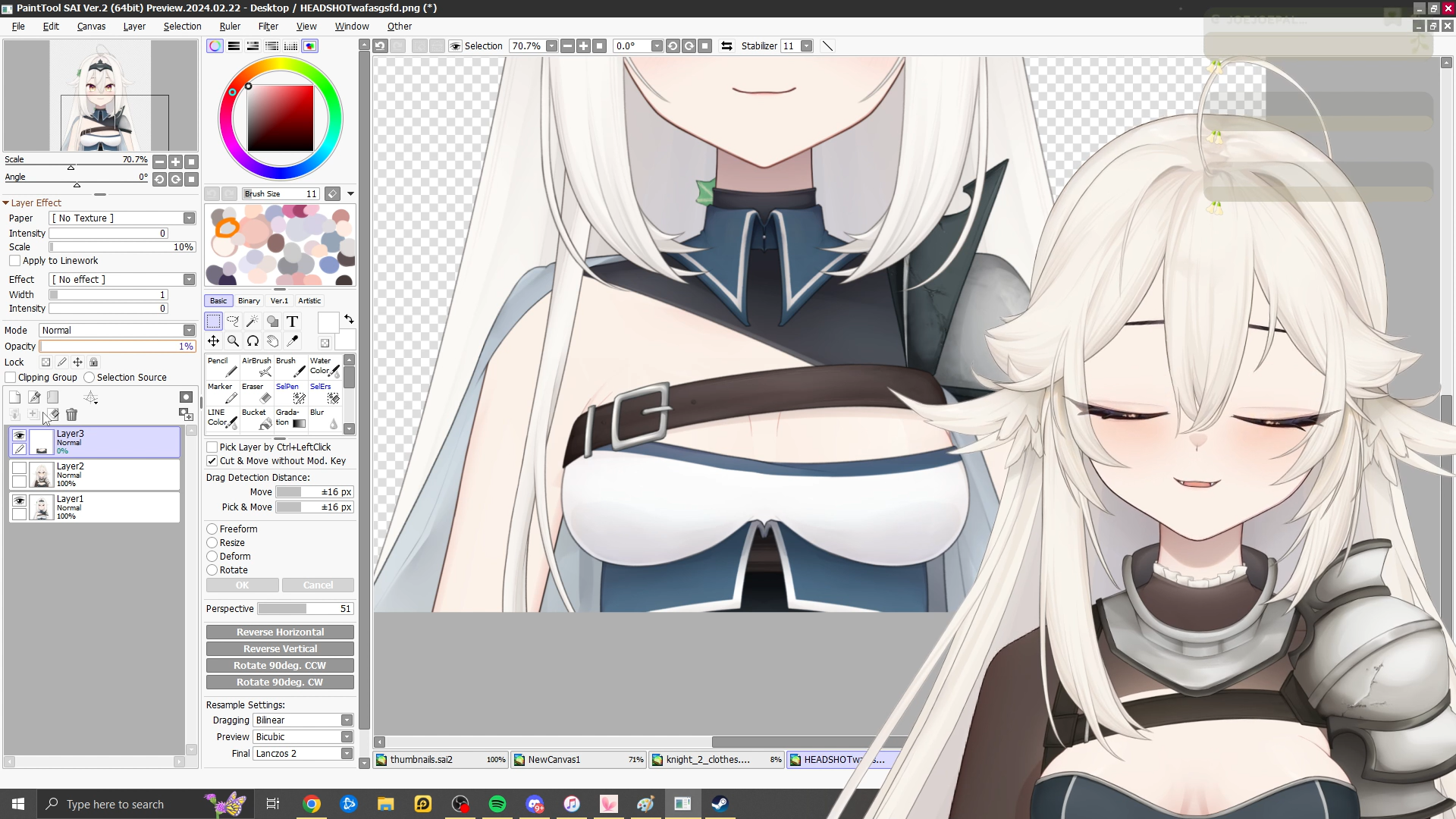Screen dimensions: 1456x819
Task: Select the Lasso tool
Action: point(233,322)
